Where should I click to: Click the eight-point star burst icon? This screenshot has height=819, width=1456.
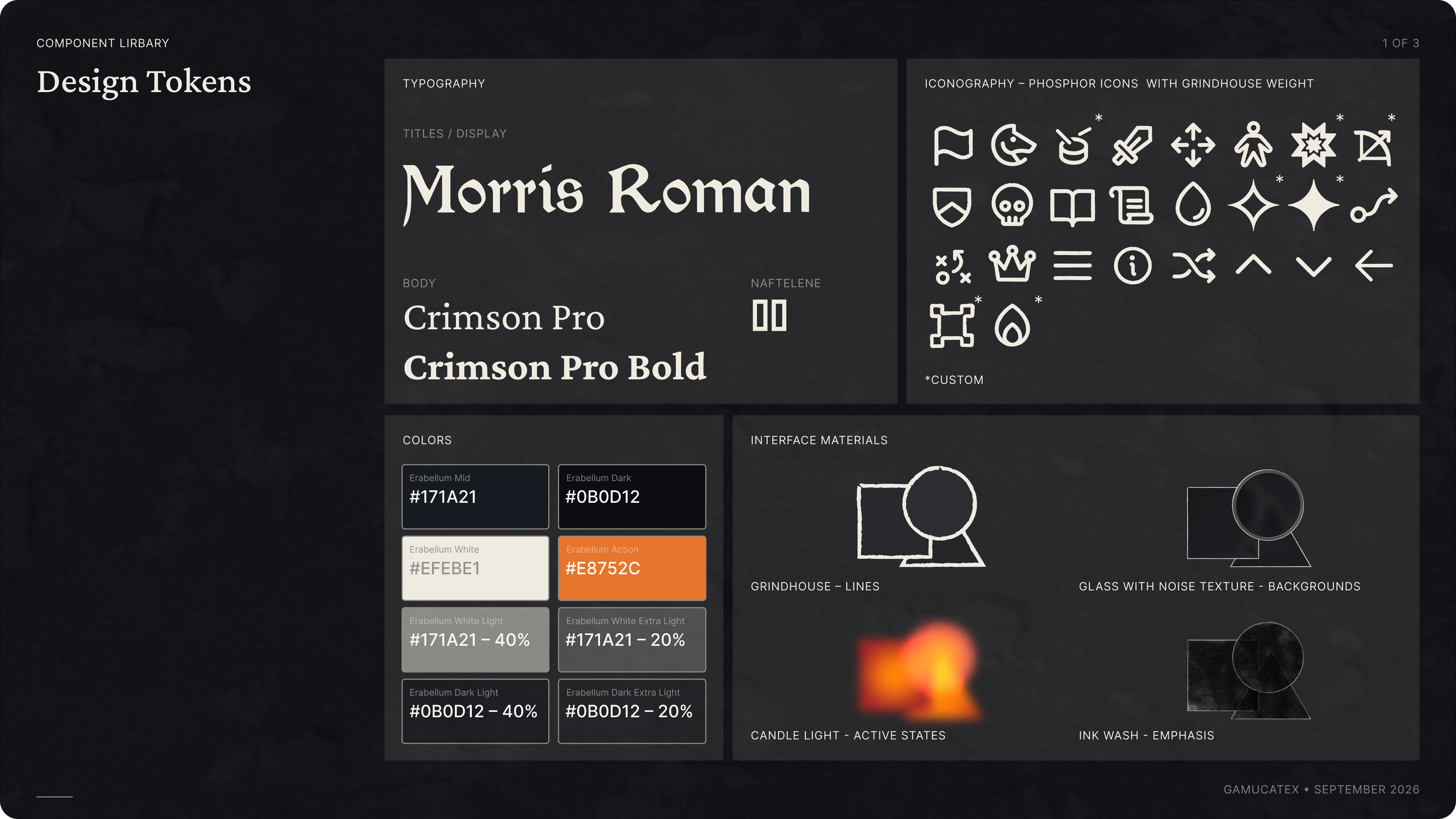pos(1313,145)
